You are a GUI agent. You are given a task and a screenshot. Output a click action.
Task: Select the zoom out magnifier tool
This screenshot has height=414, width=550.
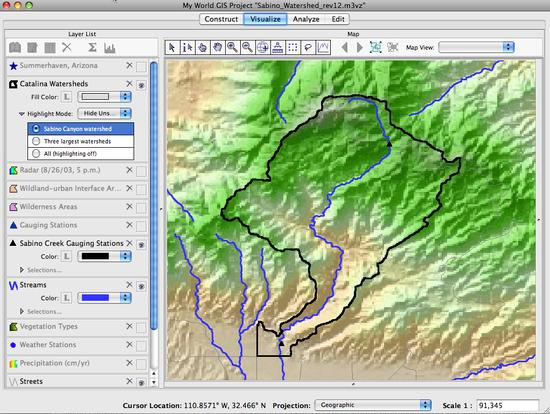click(x=248, y=47)
